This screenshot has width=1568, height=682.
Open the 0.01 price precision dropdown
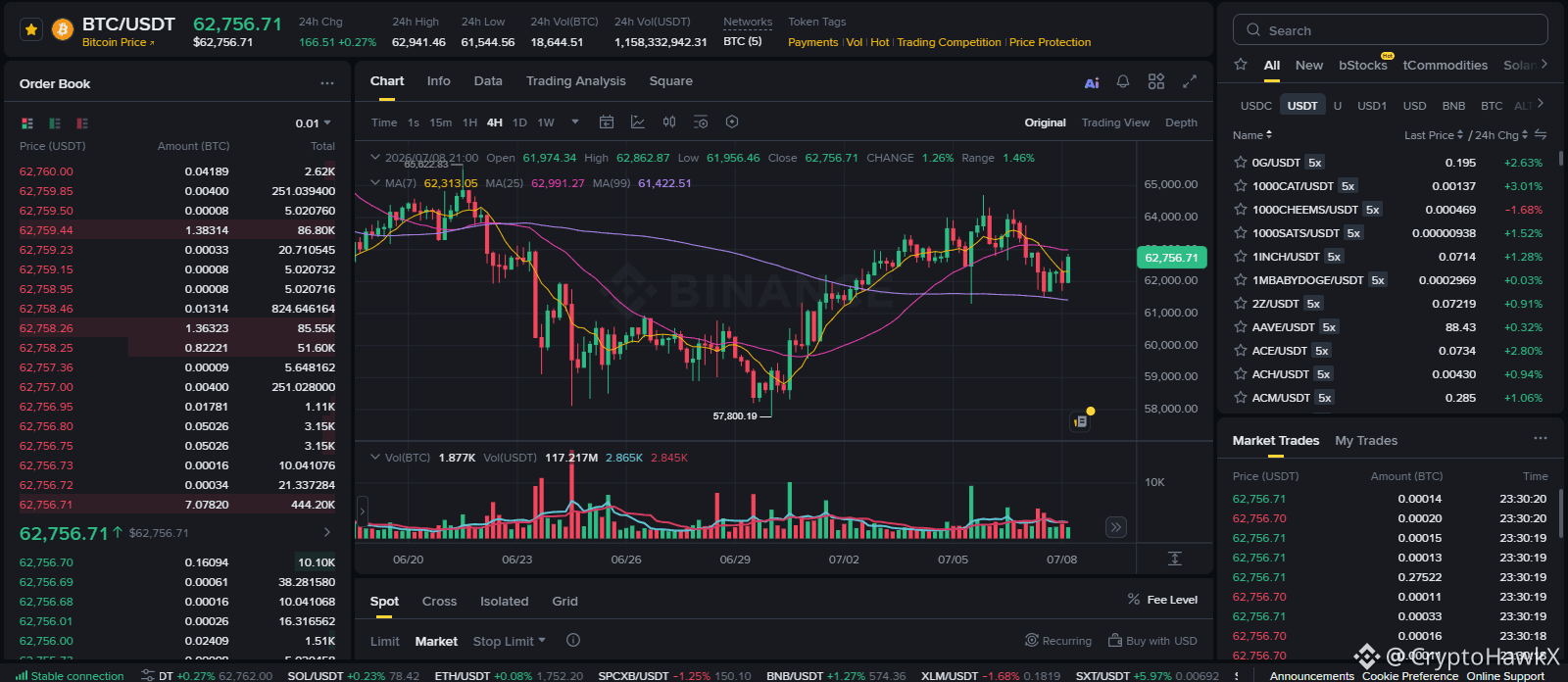pos(314,123)
